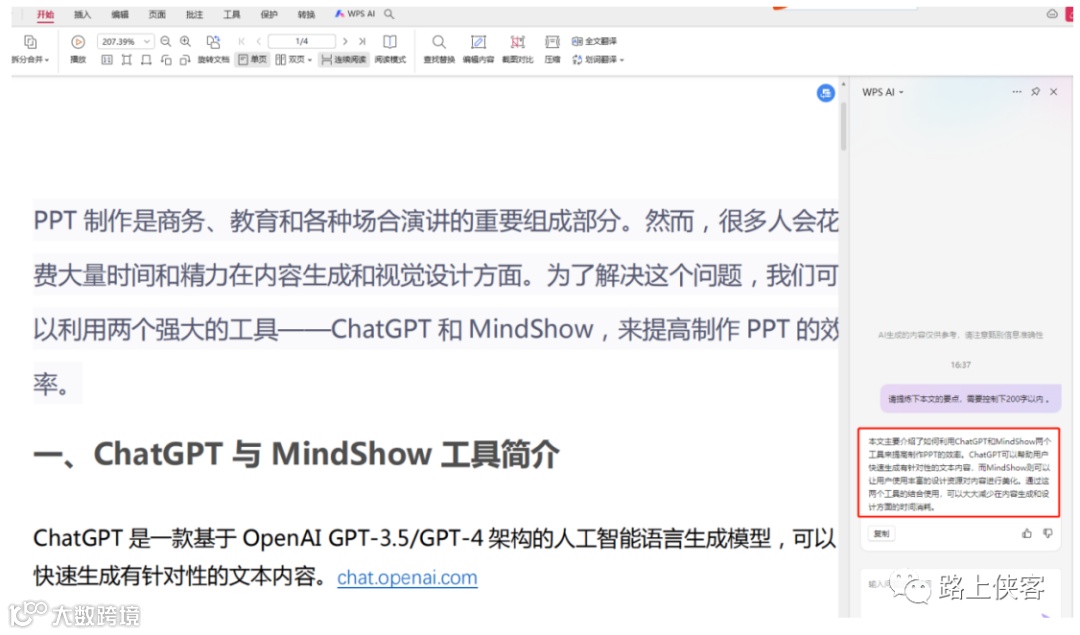Pin the WPS AI panel
The width and height of the screenshot is (1080, 635).
point(1035,92)
